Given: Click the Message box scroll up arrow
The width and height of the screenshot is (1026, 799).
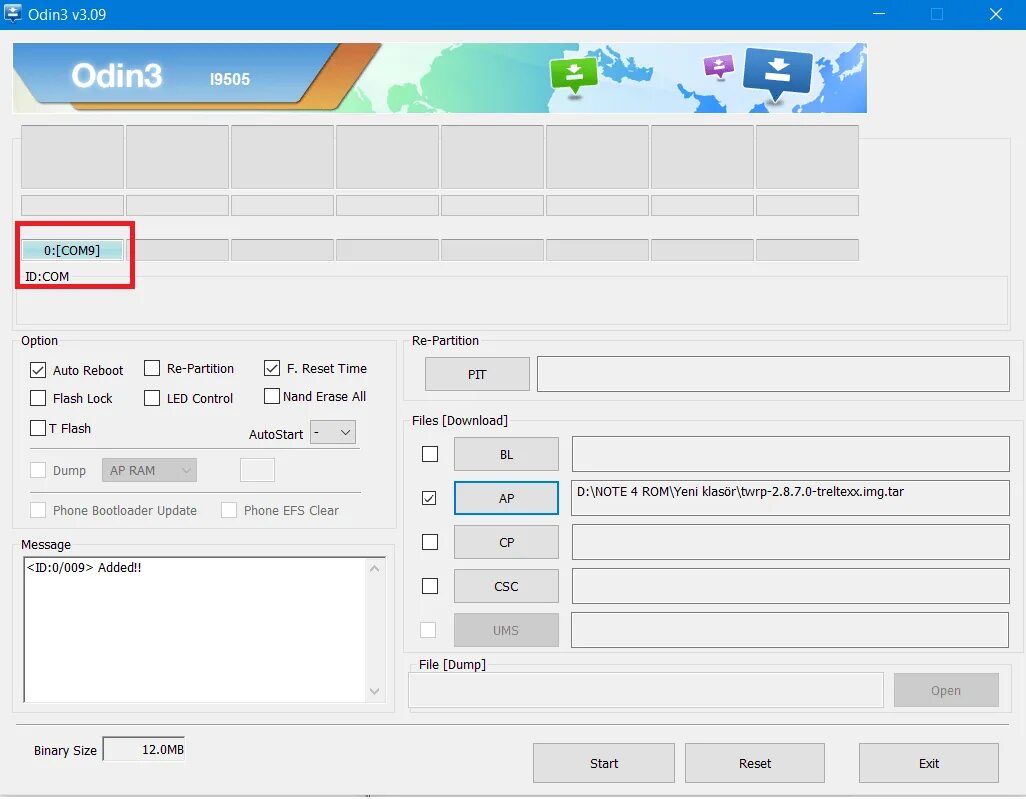Looking at the screenshot, I should pyautogui.click(x=374, y=569).
